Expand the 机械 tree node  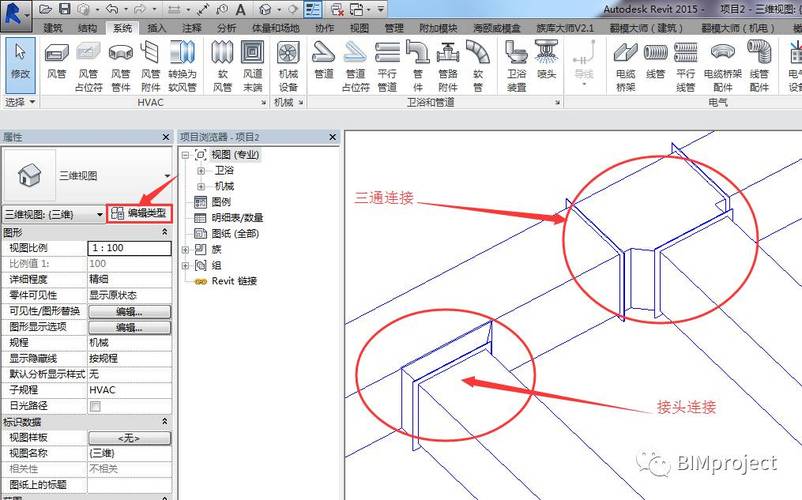201,187
